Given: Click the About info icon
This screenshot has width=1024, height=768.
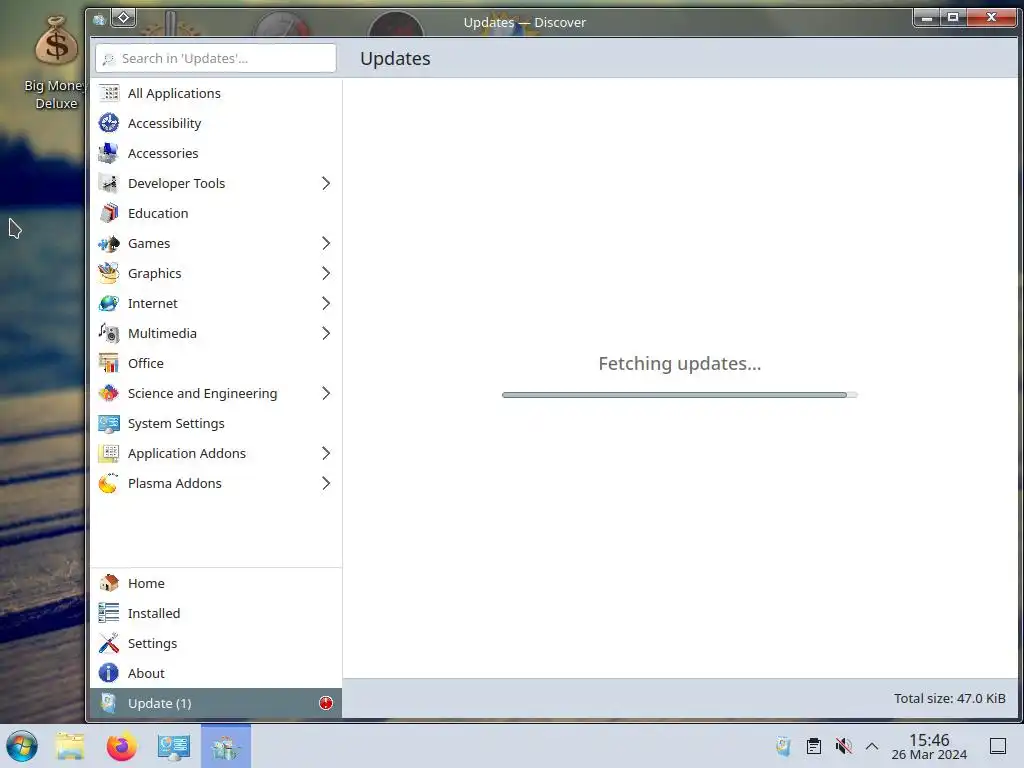Looking at the screenshot, I should 109,673.
